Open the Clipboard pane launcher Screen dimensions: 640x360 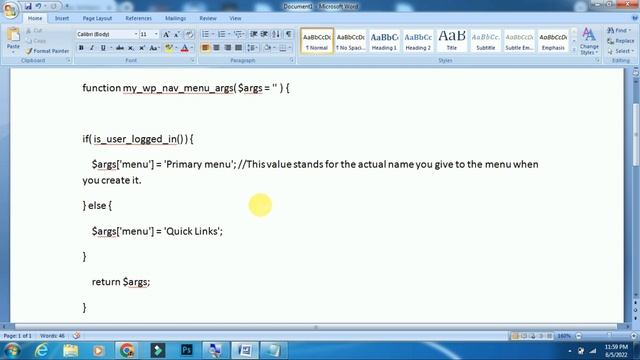click(68, 60)
